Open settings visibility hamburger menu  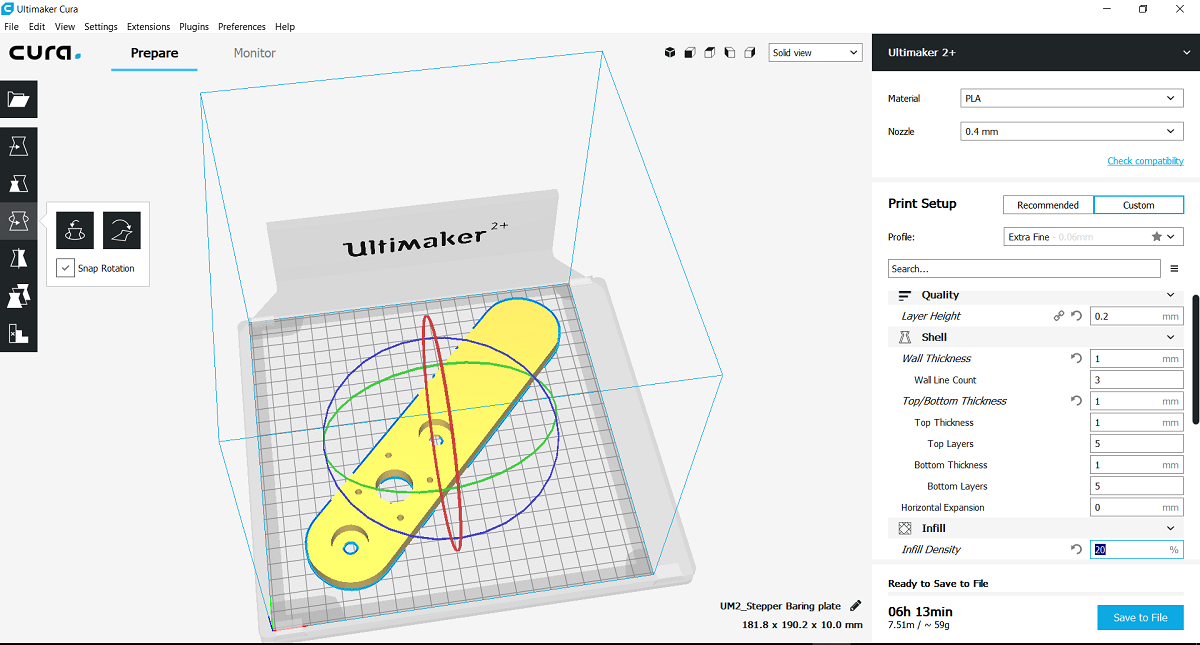coord(1174,269)
